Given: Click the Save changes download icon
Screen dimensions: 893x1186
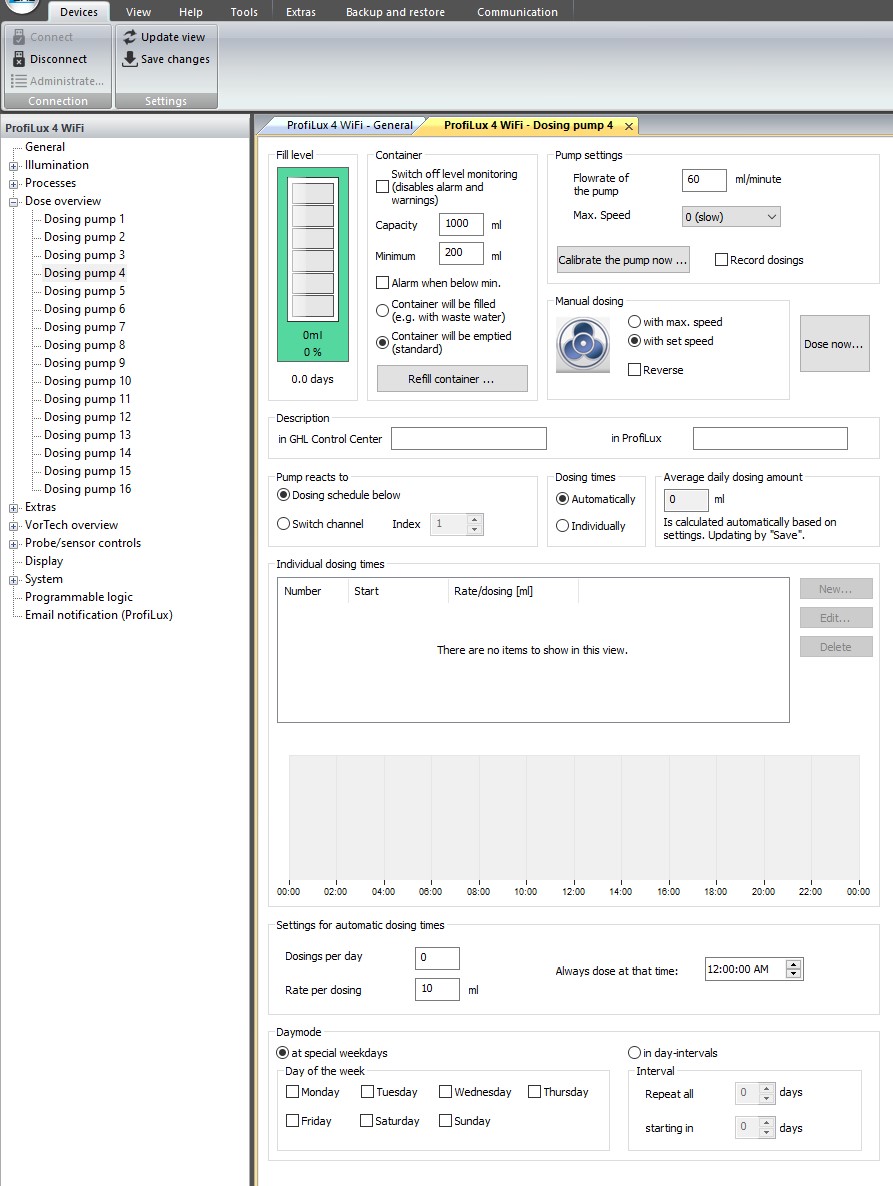Looking at the screenshot, I should click(130, 58).
